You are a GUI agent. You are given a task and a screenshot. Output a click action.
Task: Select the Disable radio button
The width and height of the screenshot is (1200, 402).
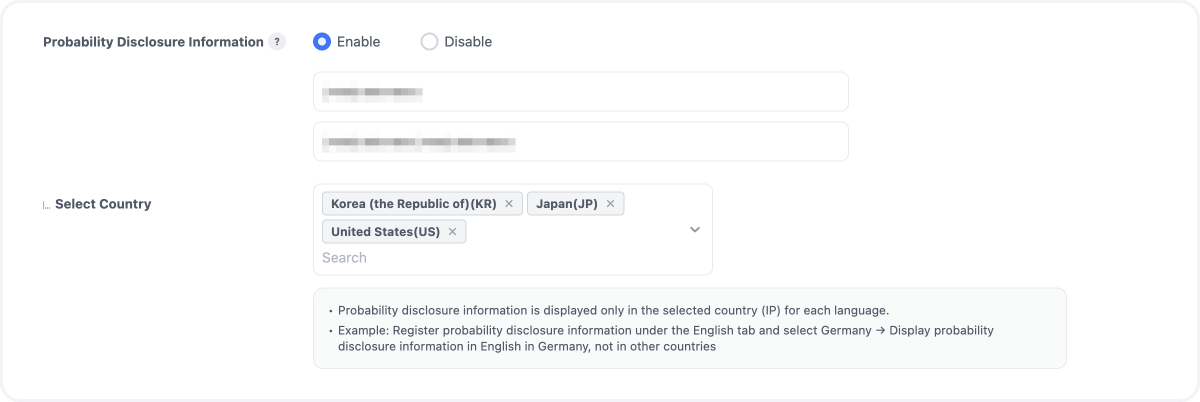click(x=429, y=42)
